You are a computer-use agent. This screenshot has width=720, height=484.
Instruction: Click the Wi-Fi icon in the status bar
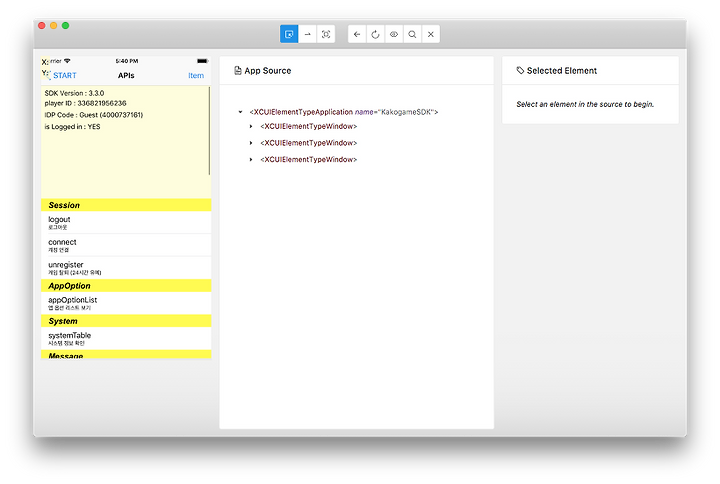67,61
